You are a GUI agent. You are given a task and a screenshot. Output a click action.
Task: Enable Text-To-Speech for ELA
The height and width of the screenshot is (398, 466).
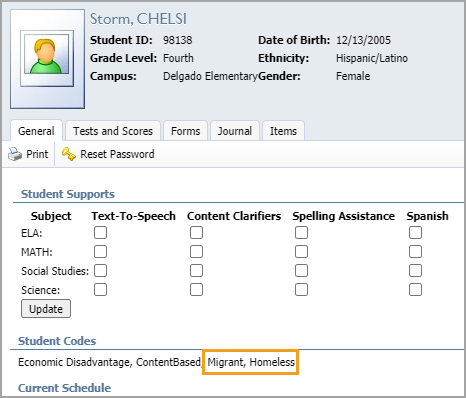coord(100,233)
